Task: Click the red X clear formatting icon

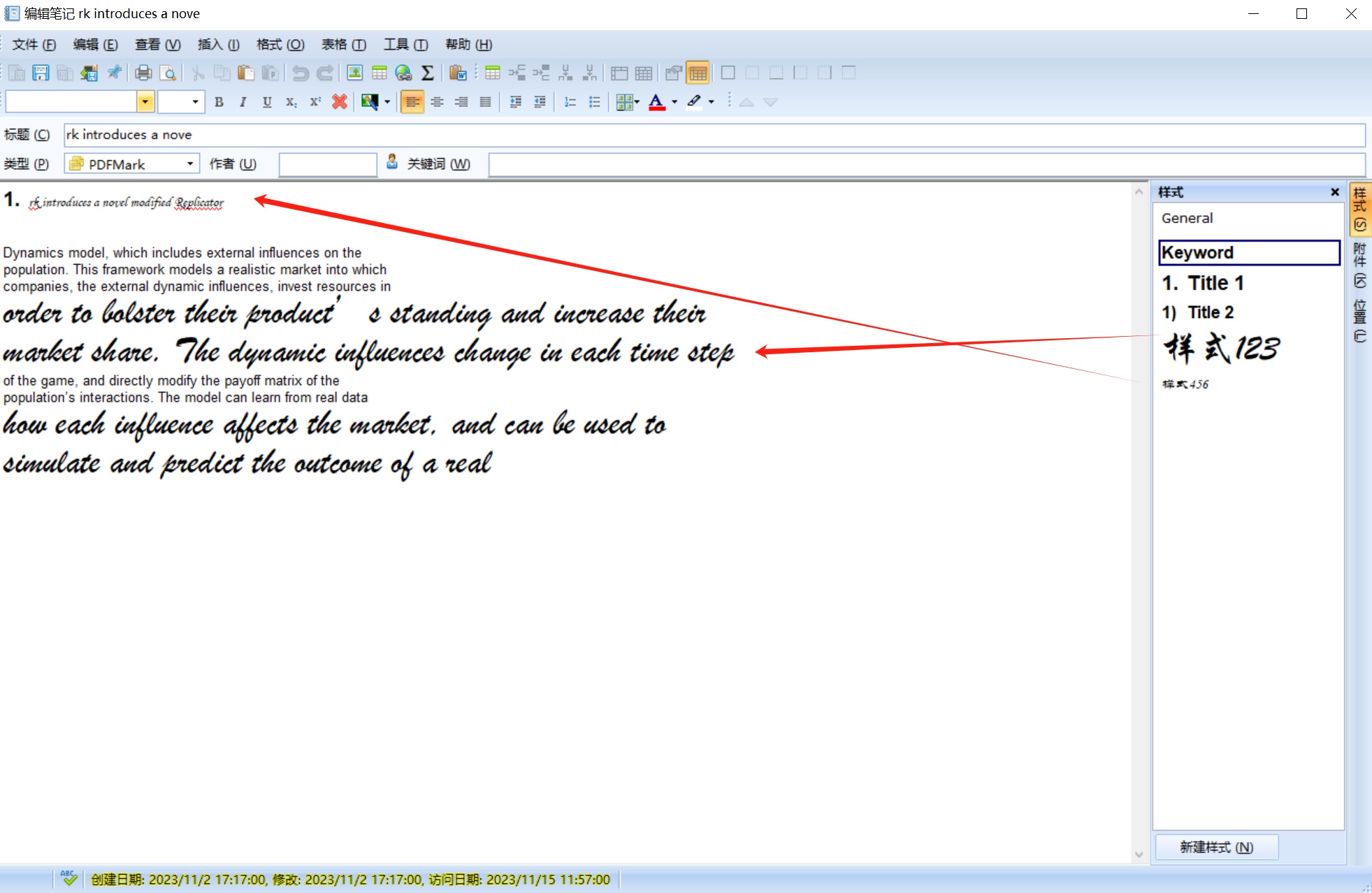Action: pos(340,102)
